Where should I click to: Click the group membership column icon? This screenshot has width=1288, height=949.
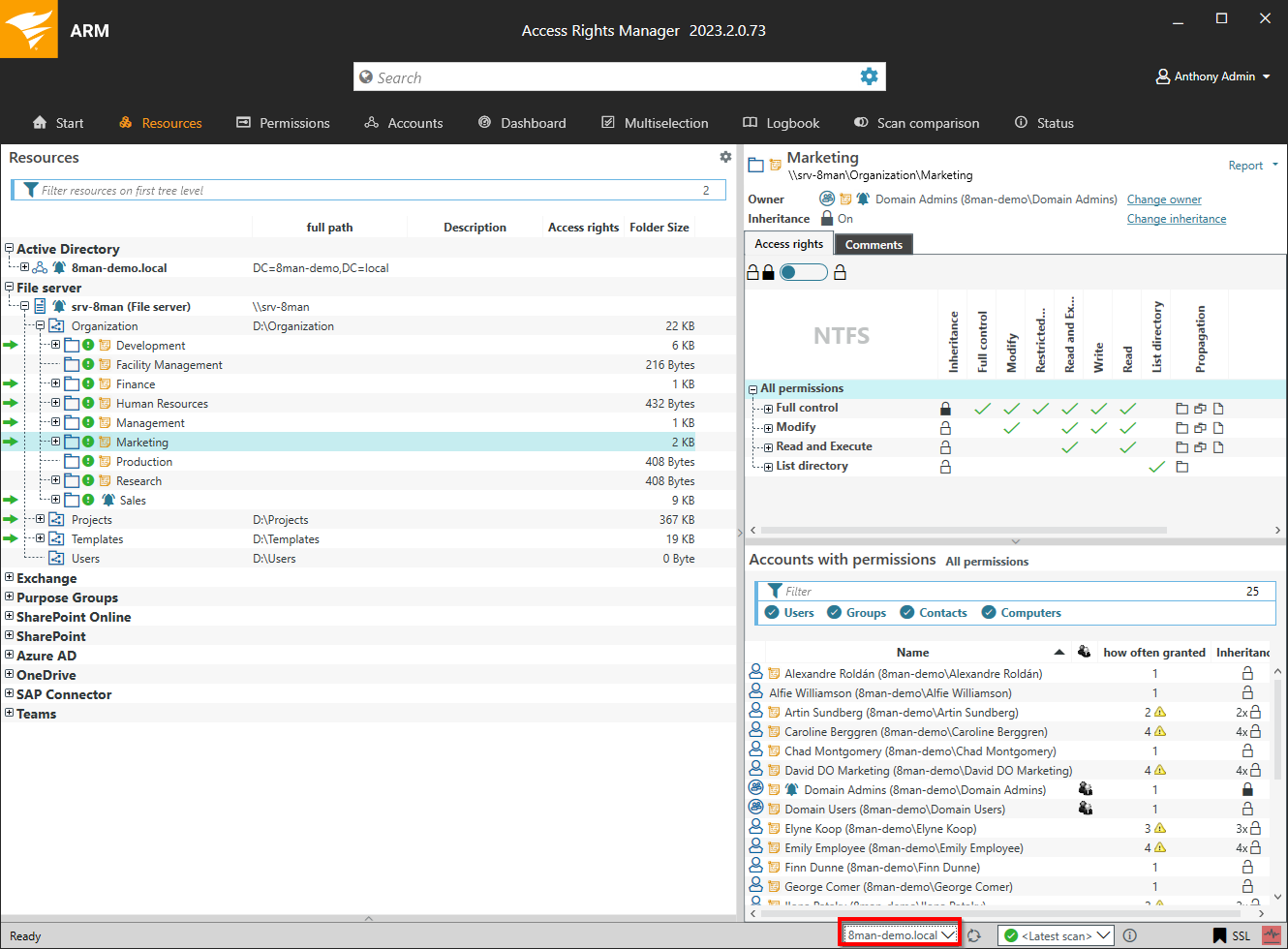tap(1085, 652)
